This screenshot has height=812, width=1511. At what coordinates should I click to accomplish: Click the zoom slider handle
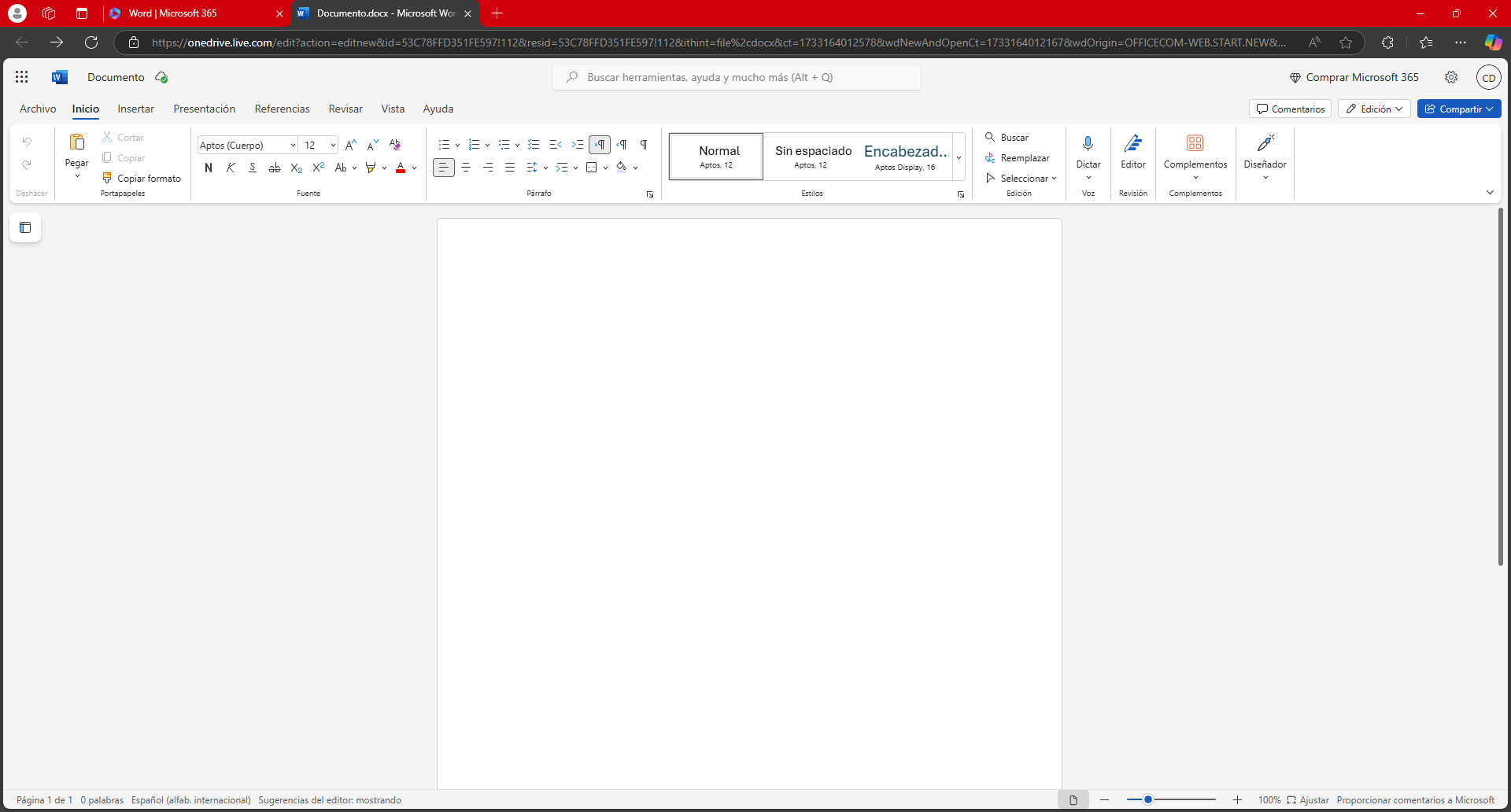tap(1148, 800)
